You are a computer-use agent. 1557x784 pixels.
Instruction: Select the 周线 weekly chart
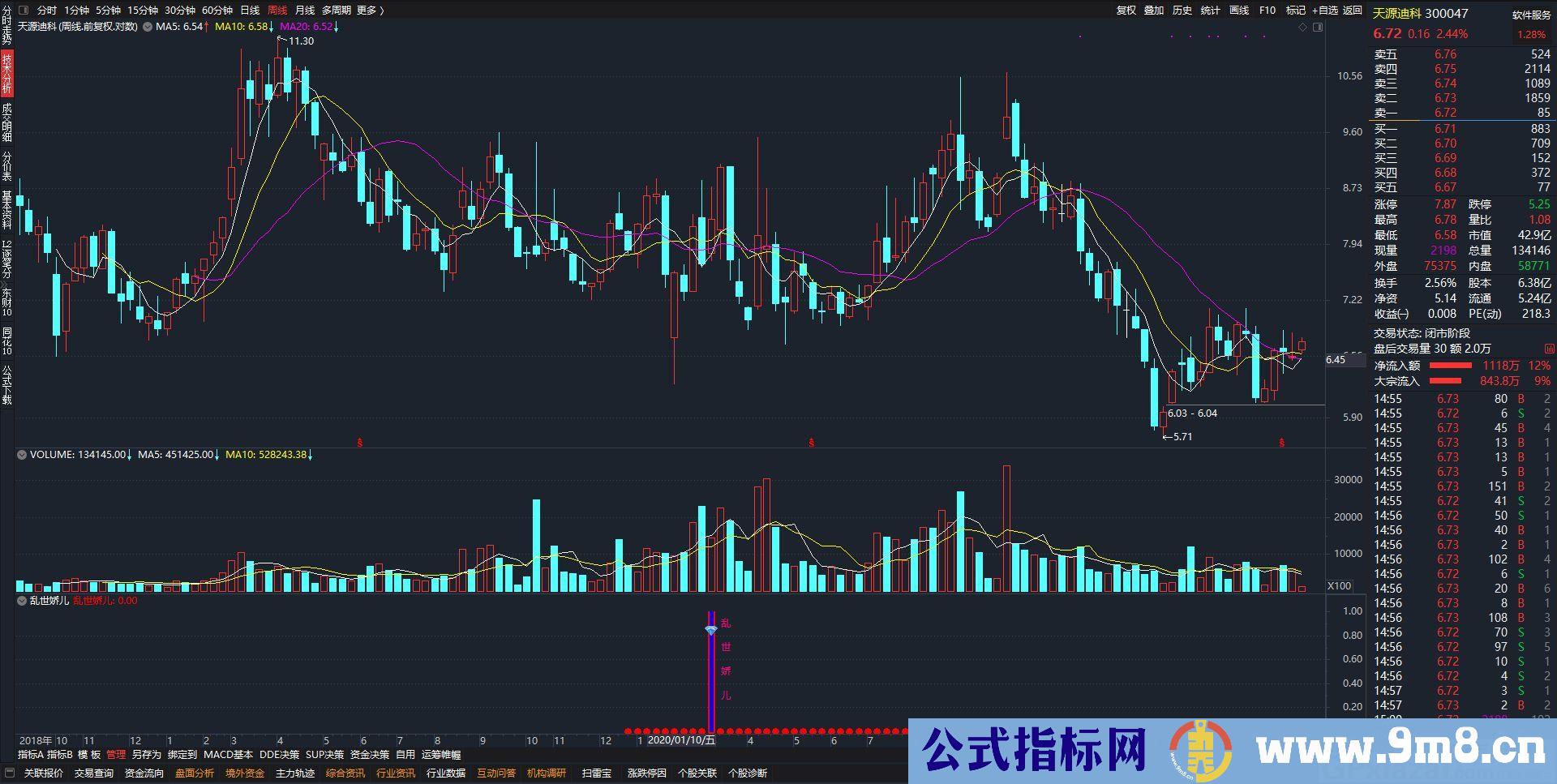pyautogui.click(x=277, y=10)
